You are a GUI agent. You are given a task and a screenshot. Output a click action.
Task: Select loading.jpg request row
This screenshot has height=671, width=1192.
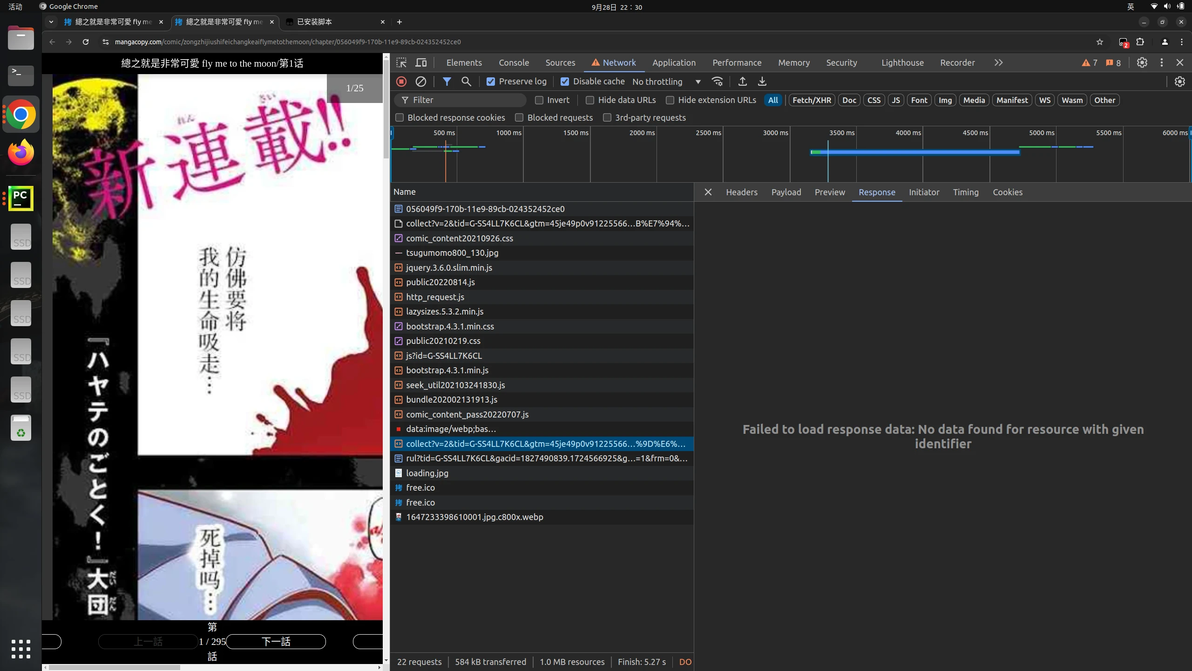coord(542,473)
